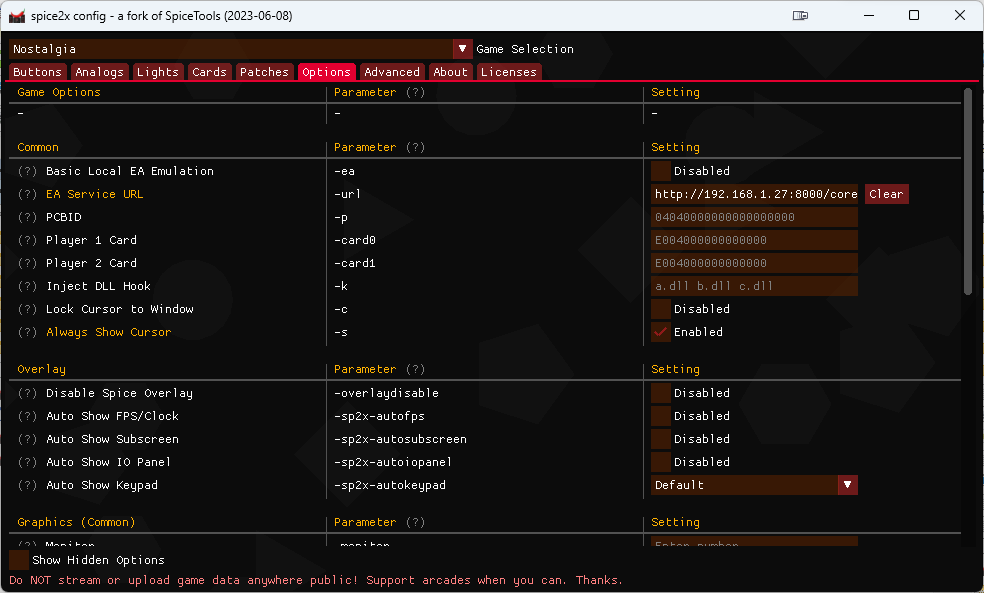Click the EA Service URL help icon
This screenshot has height=593, width=984.
tap(27, 193)
